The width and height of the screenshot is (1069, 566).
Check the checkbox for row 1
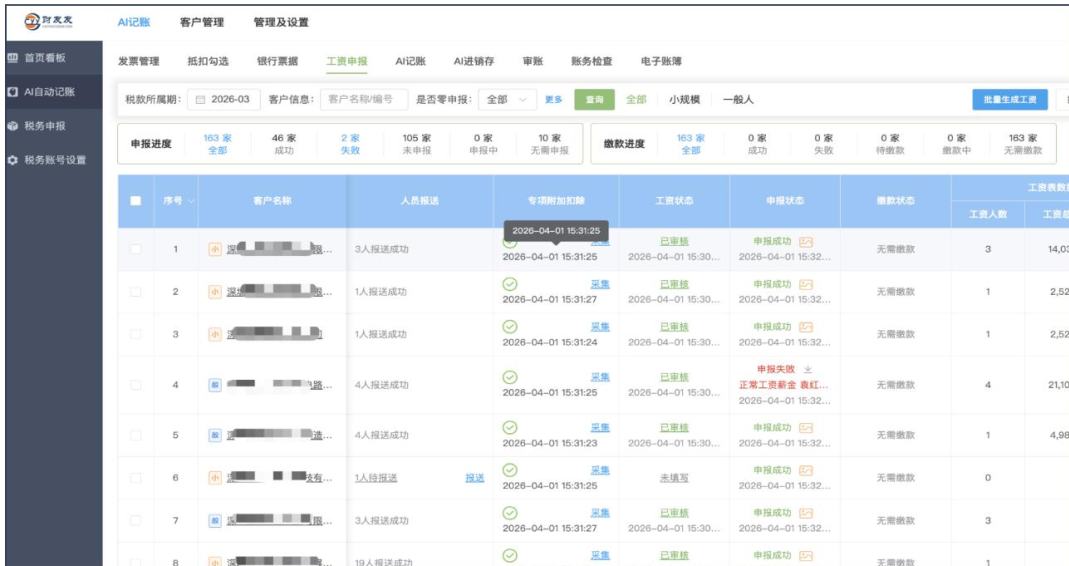[136, 249]
